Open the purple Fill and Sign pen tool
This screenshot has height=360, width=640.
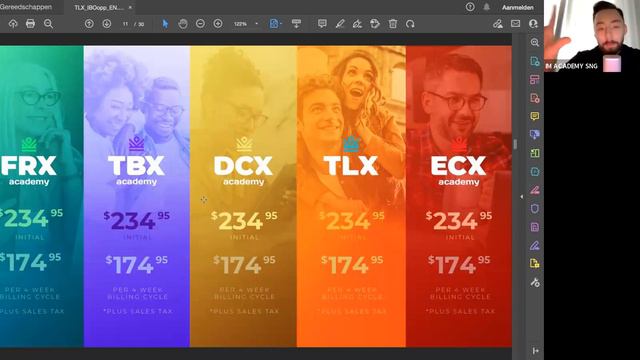click(535, 245)
